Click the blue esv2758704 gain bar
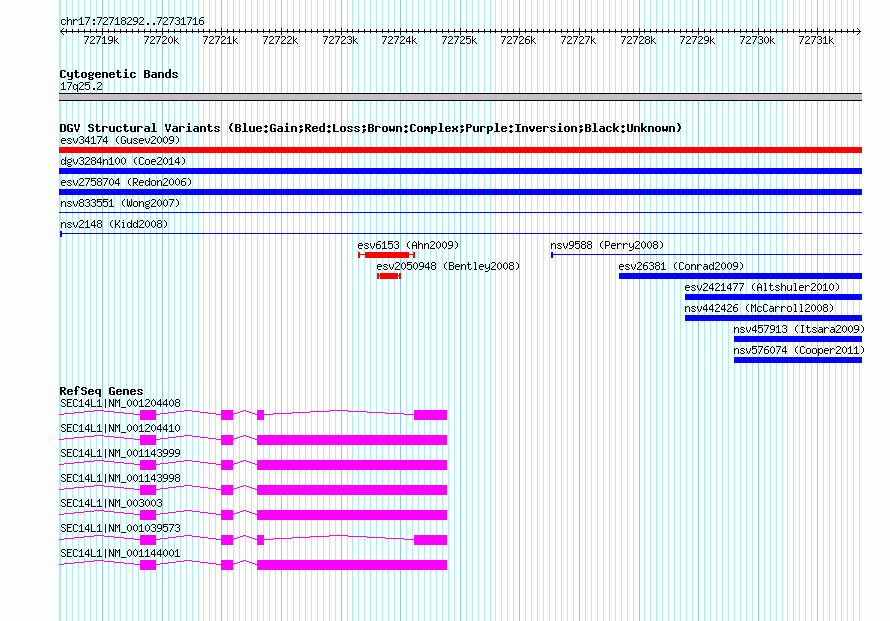The height and width of the screenshot is (621, 890). coord(460,192)
